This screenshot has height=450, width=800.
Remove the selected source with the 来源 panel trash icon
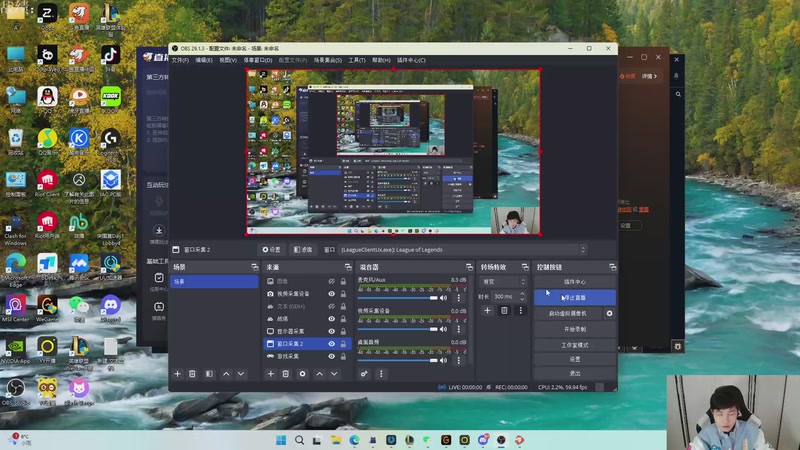click(286, 374)
